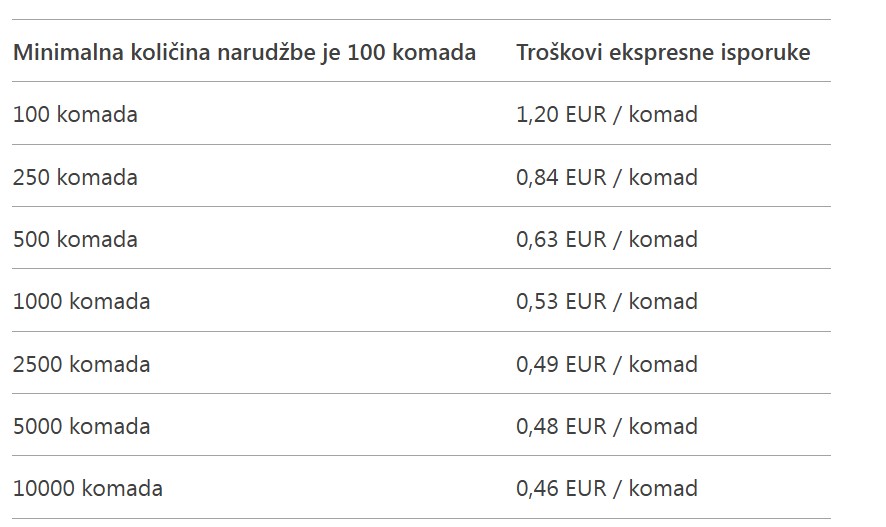Click the word 'ekspresne' in the header
886x527 pixels.
click(661, 52)
